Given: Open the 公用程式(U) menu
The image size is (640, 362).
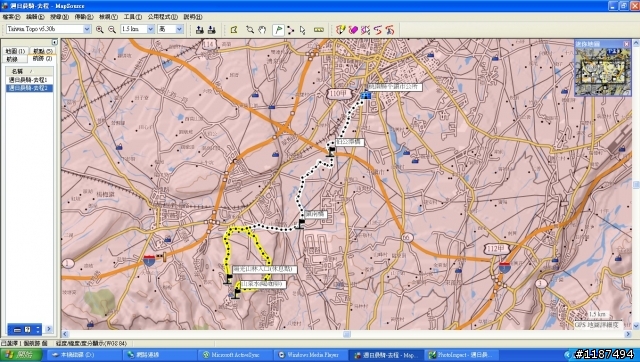Looking at the screenshot, I should click(x=162, y=17).
